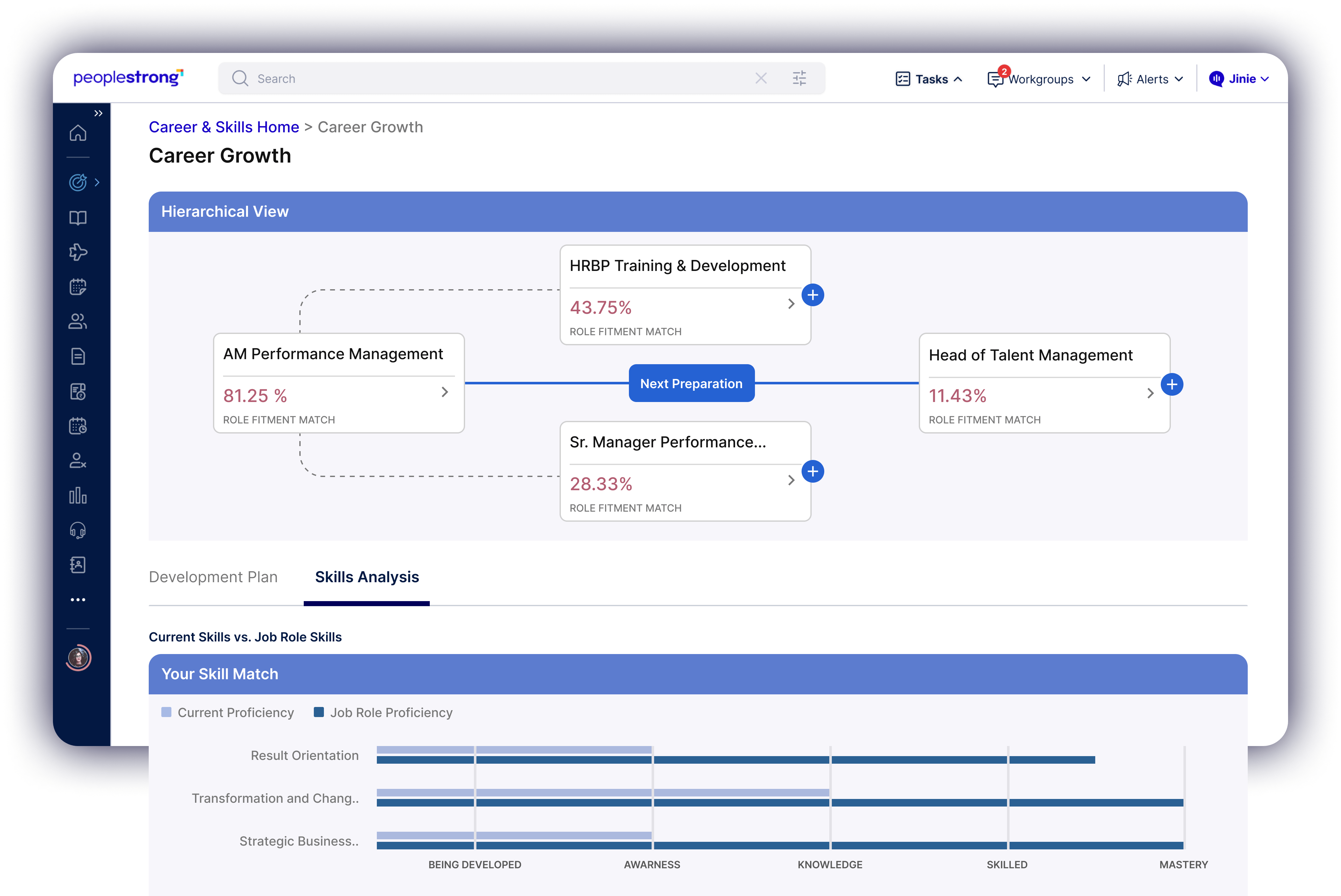Open the book icon in sidebar
1341x896 pixels.
click(x=78, y=218)
